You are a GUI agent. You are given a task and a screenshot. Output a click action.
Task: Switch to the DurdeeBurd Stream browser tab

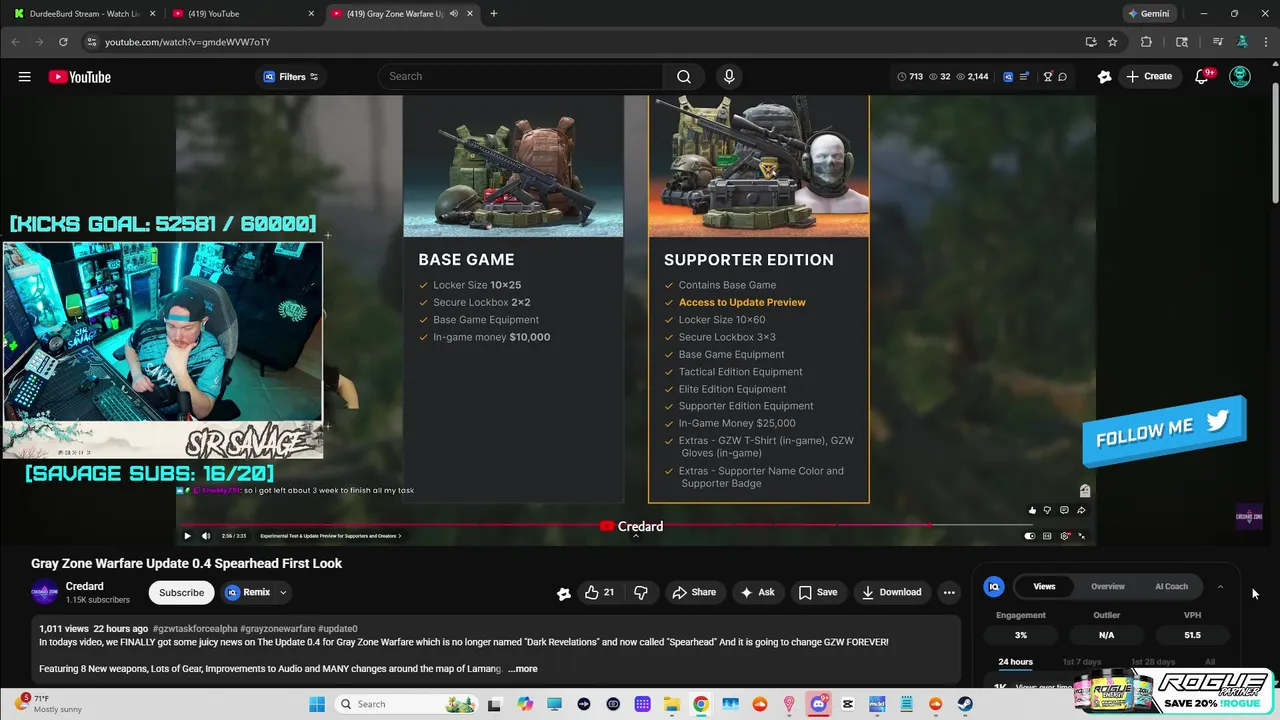(84, 14)
